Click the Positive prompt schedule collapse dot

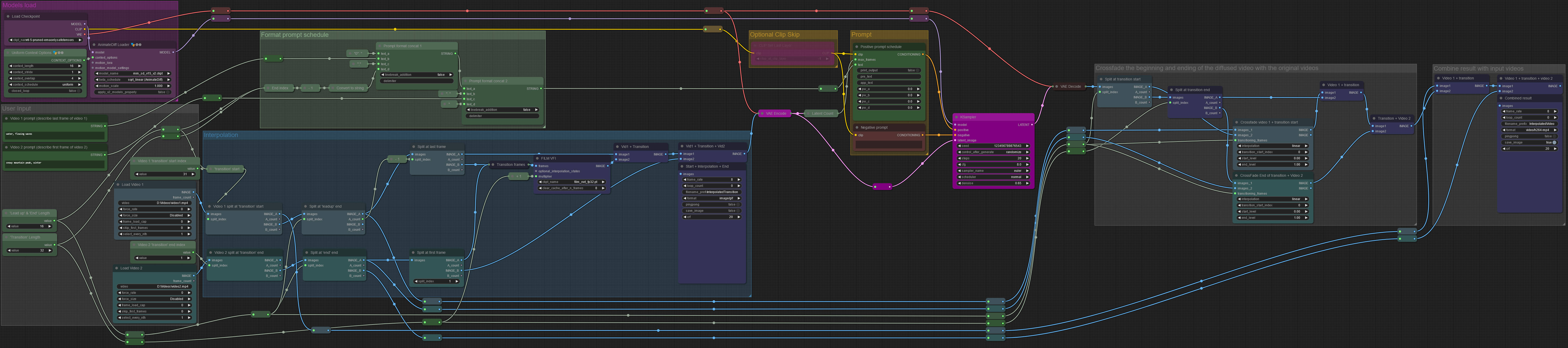(x=856, y=47)
